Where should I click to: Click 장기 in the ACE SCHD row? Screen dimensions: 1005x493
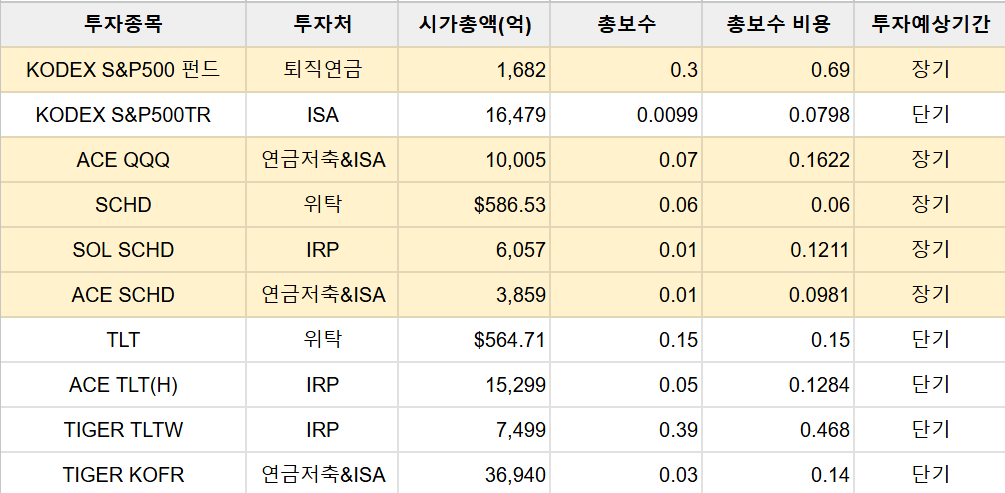930,295
